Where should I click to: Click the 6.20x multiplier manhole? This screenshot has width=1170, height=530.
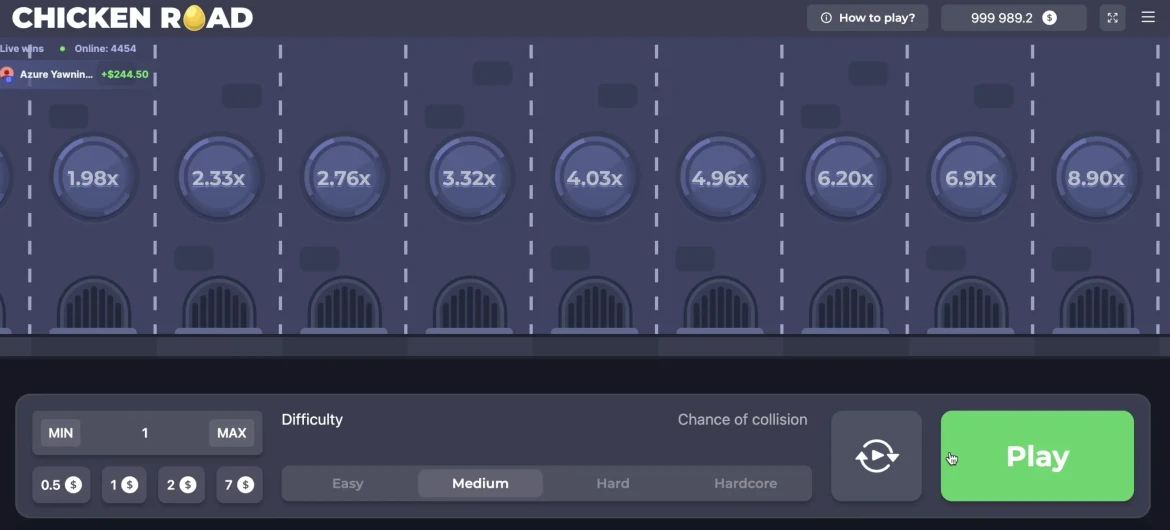coord(845,178)
